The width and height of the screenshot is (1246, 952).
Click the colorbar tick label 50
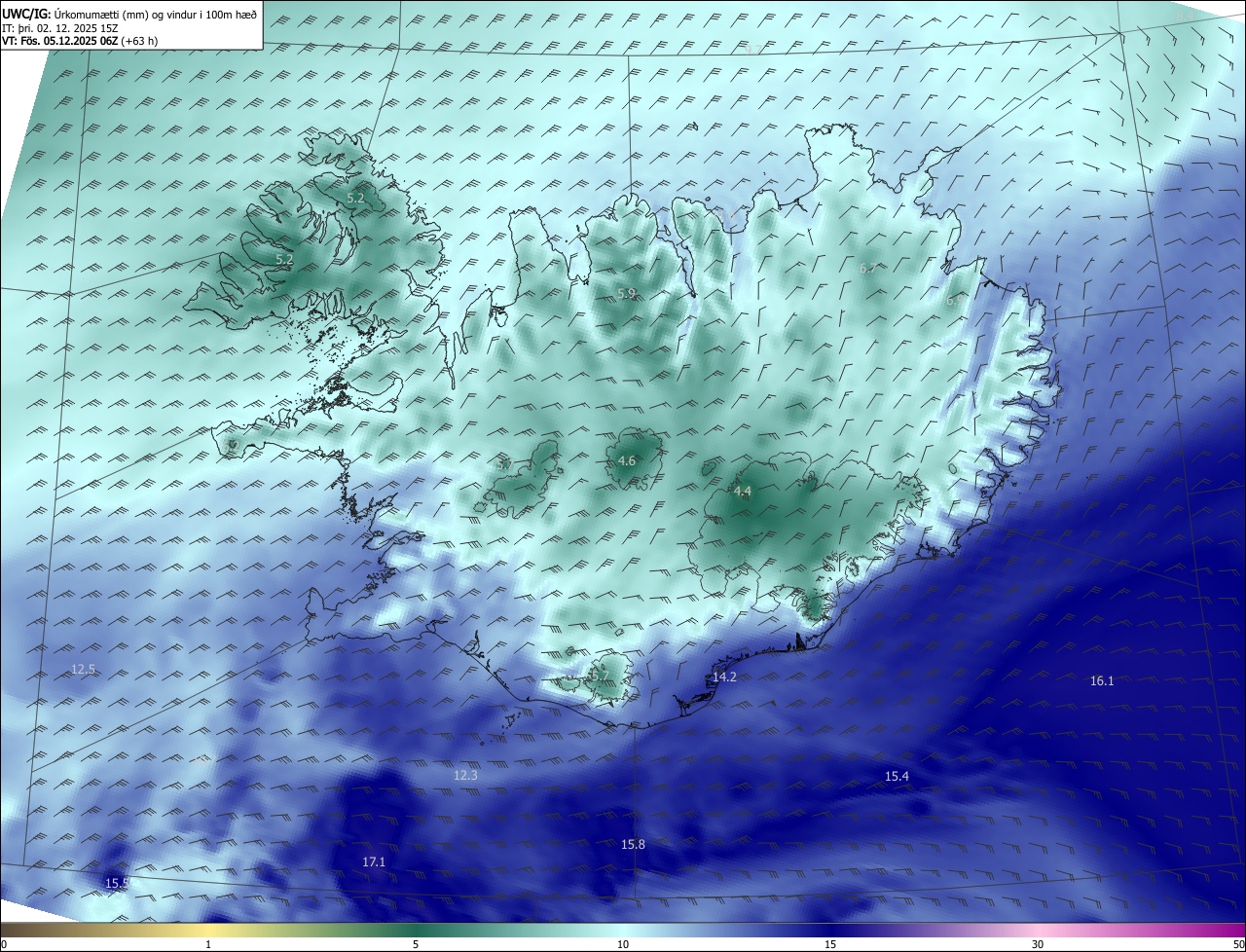point(1238,944)
